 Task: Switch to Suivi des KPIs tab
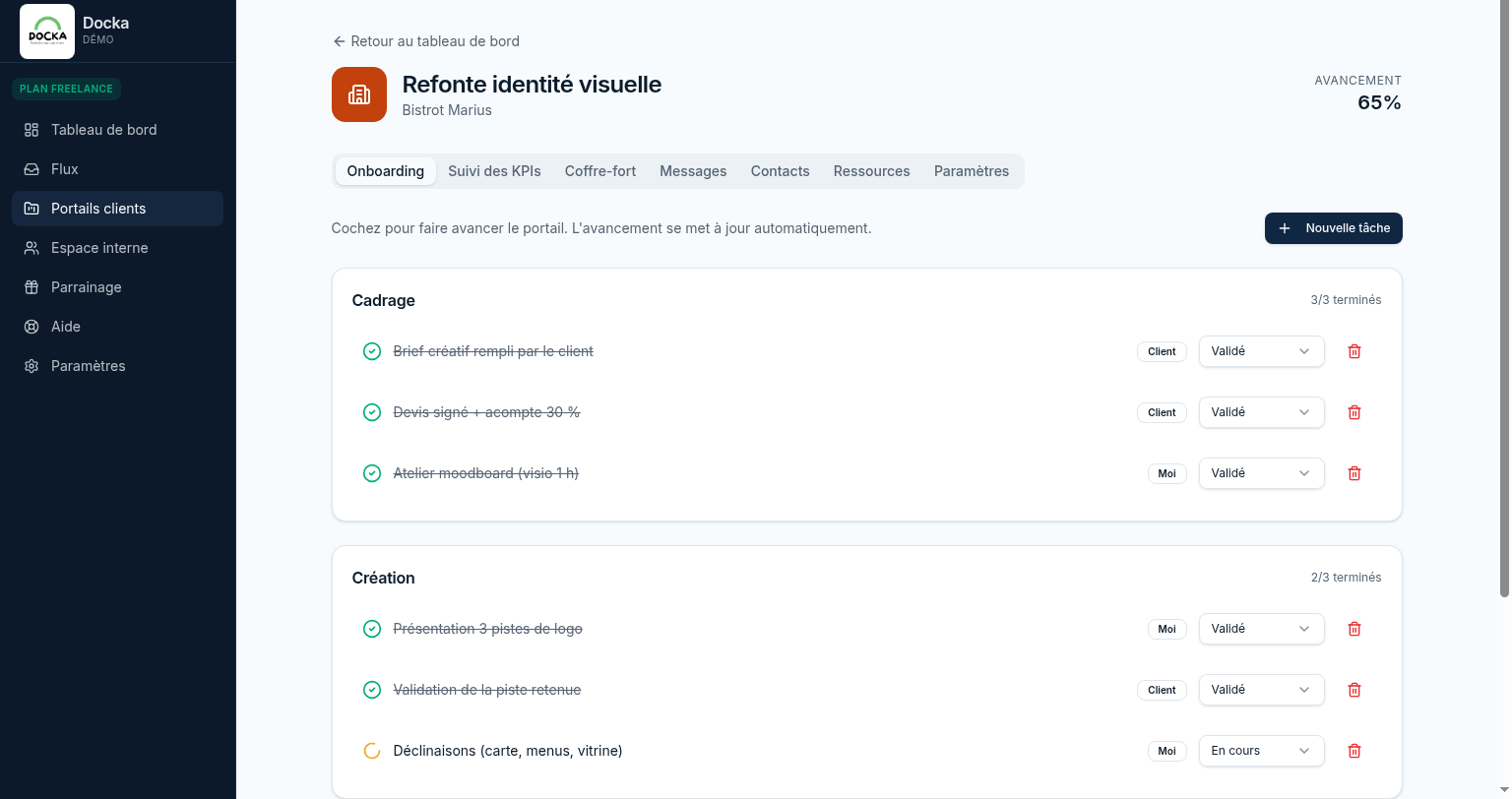coord(494,171)
